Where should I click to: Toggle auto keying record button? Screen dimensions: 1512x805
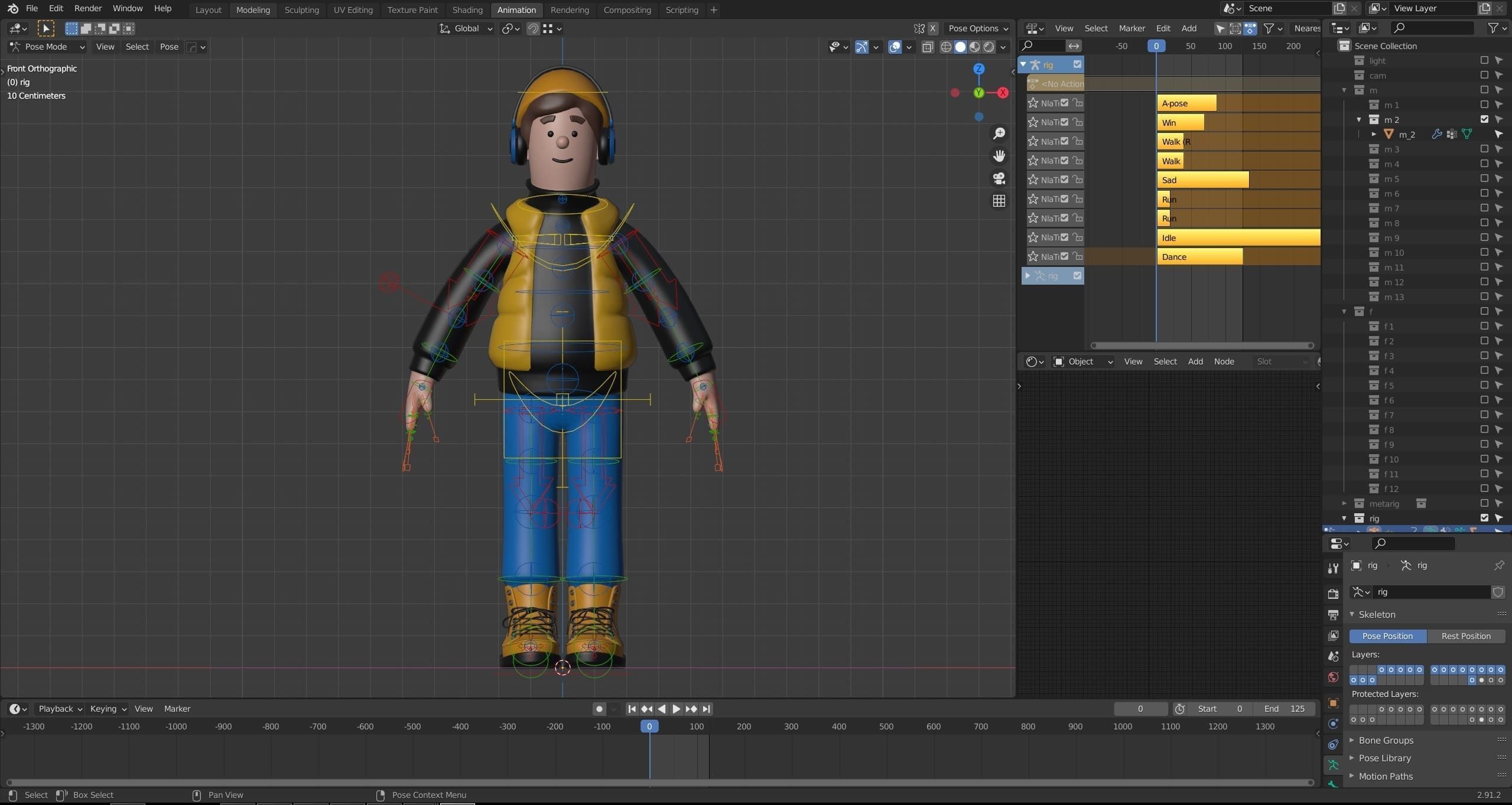tap(599, 709)
